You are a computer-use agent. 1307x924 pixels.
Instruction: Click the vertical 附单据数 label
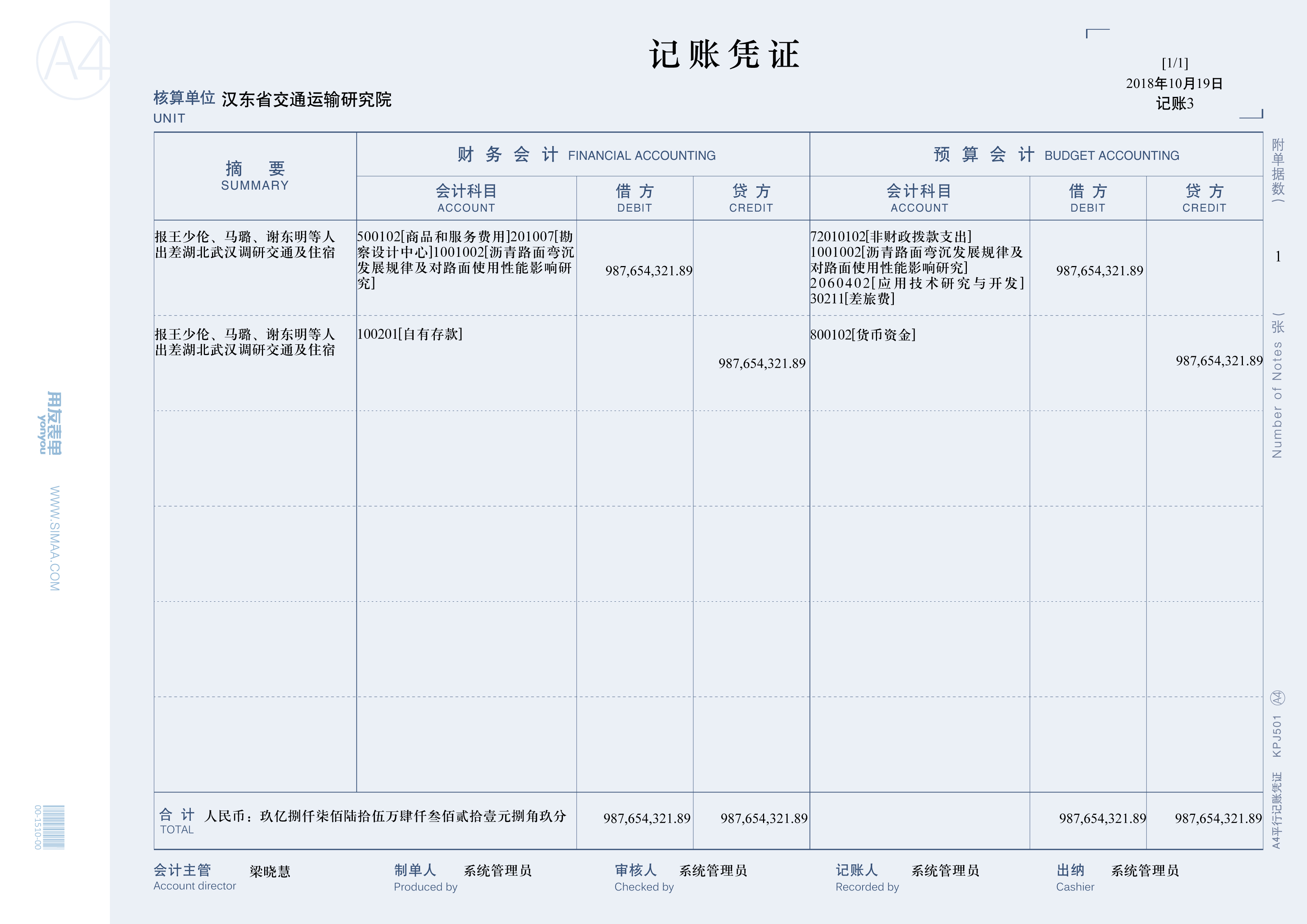(1278, 170)
